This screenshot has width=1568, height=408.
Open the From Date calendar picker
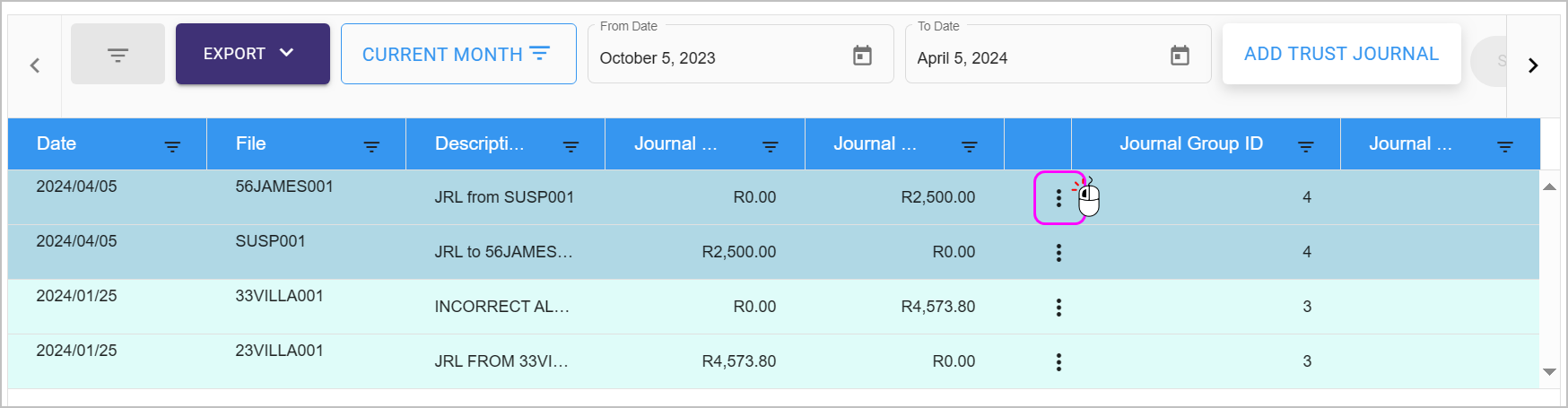point(862,56)
